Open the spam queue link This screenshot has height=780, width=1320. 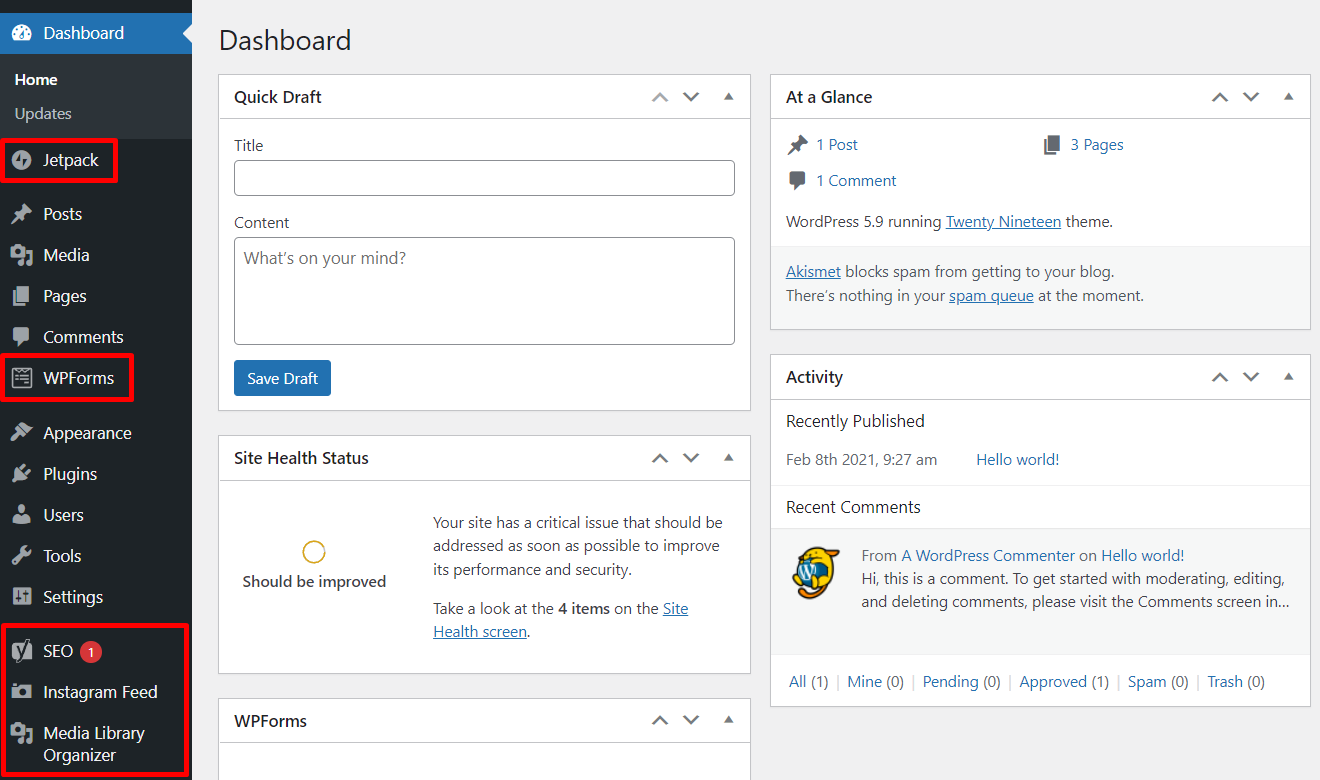click(x=991, y=296)
